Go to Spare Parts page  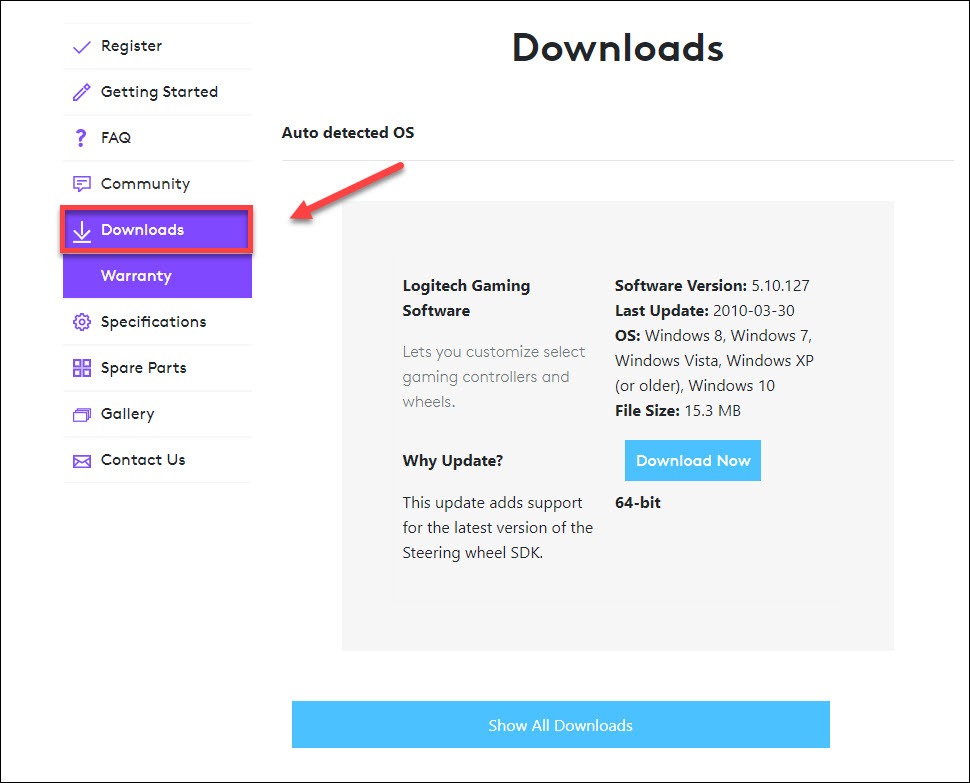[157, 368]
